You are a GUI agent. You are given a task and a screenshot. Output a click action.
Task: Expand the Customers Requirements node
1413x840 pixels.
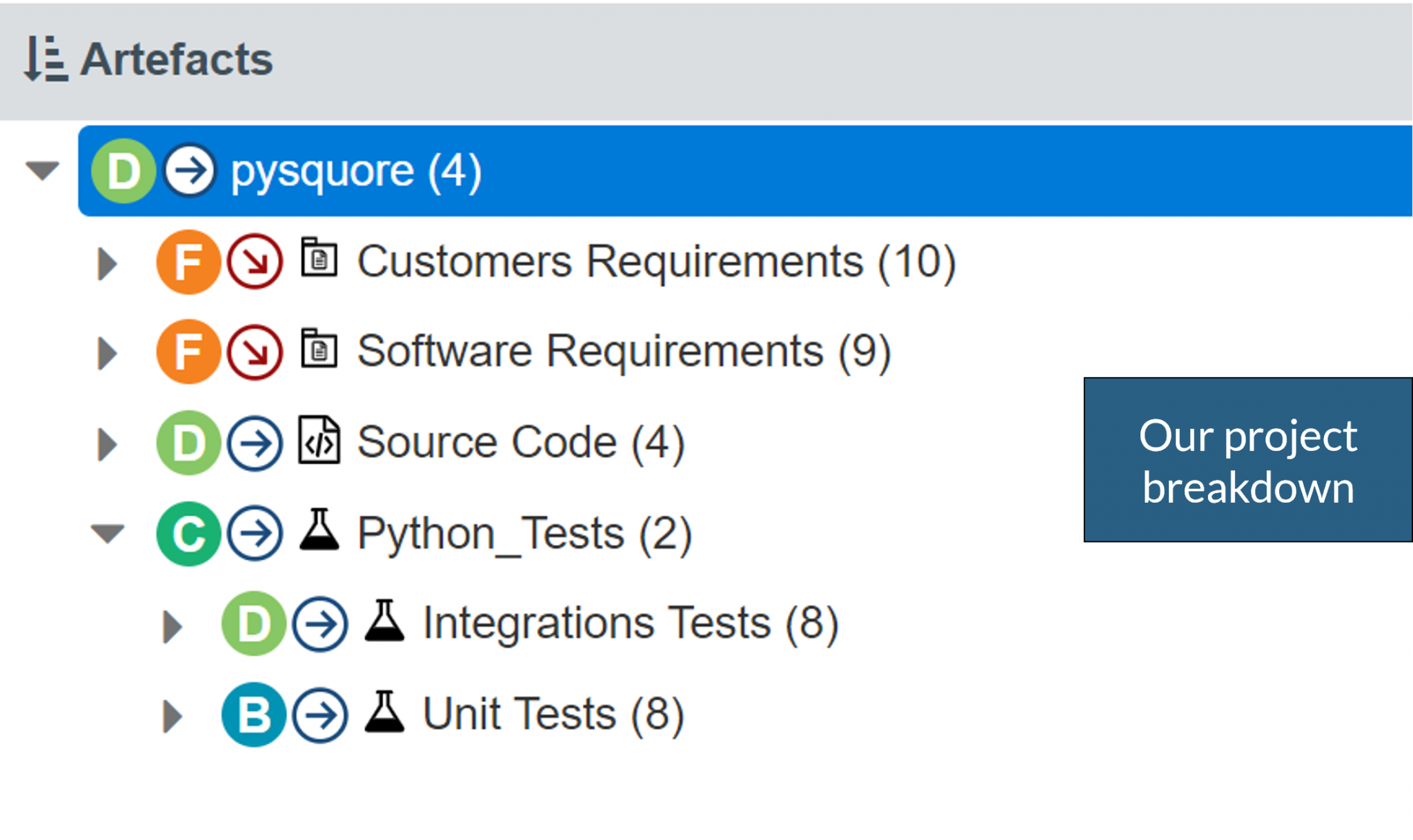[107, 263]
